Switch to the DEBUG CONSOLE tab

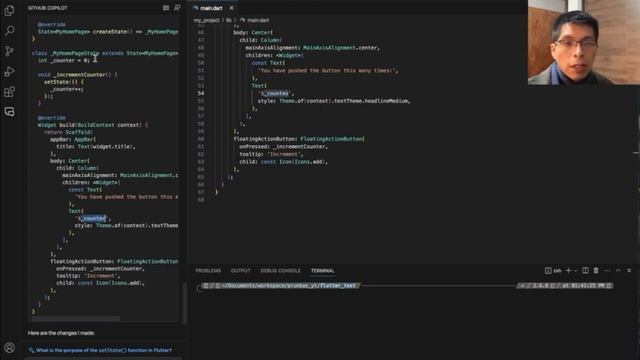pyautogui.click(x=280, y=271)
